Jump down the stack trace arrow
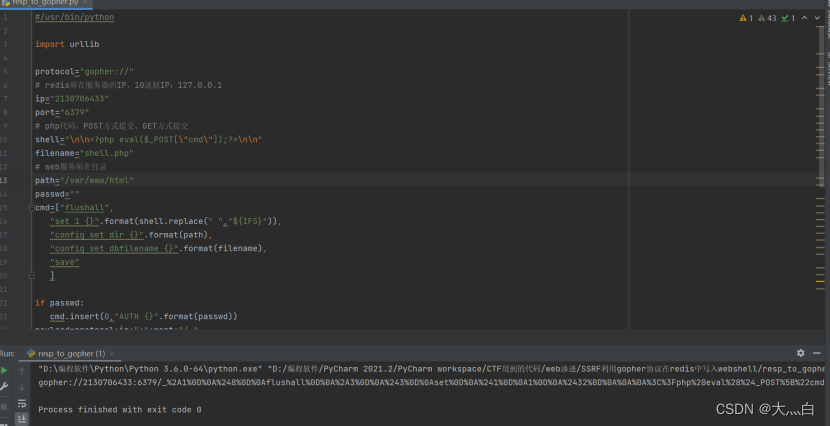Image resolution: width=830 pixels, height=426 pixels. click(22, 387)
